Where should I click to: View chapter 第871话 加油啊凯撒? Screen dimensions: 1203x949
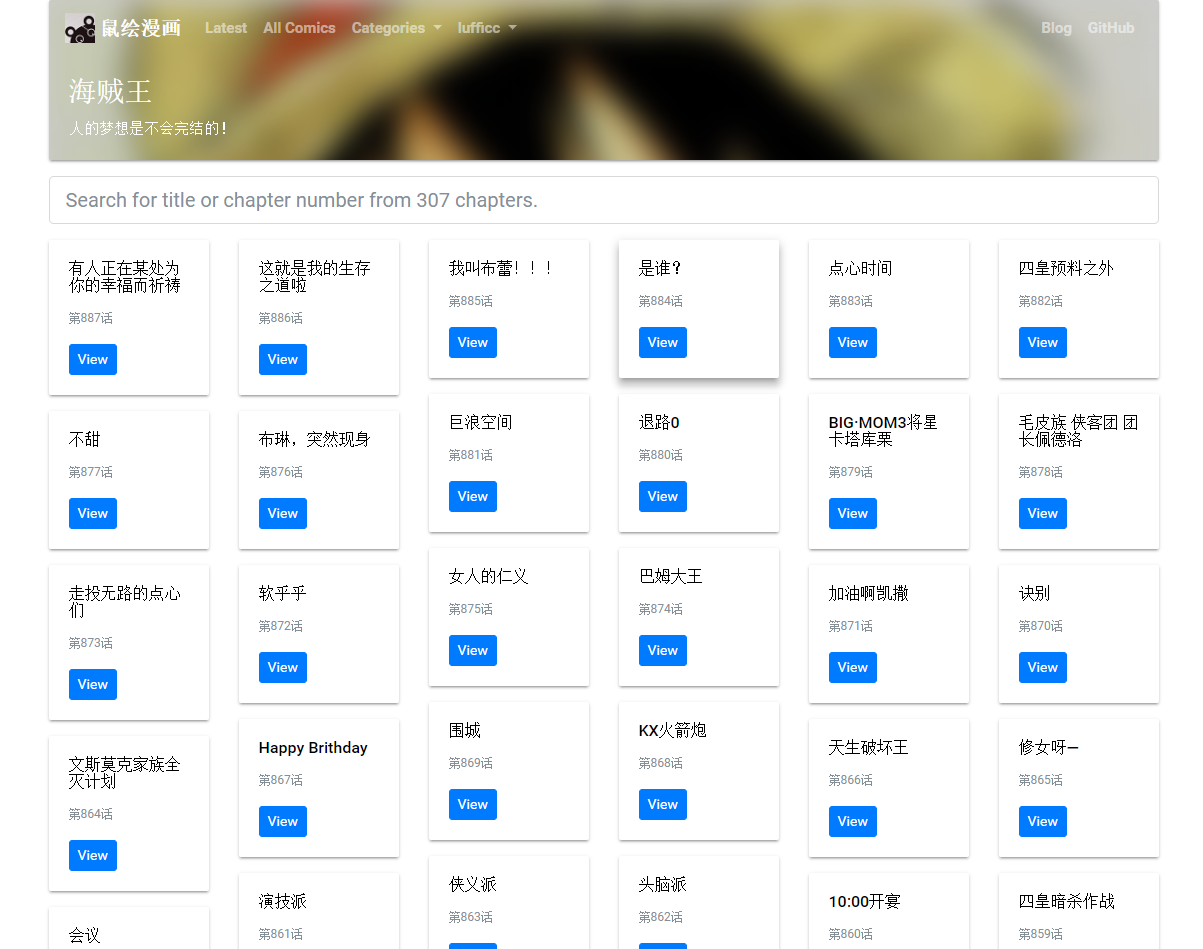coord(853,668)
